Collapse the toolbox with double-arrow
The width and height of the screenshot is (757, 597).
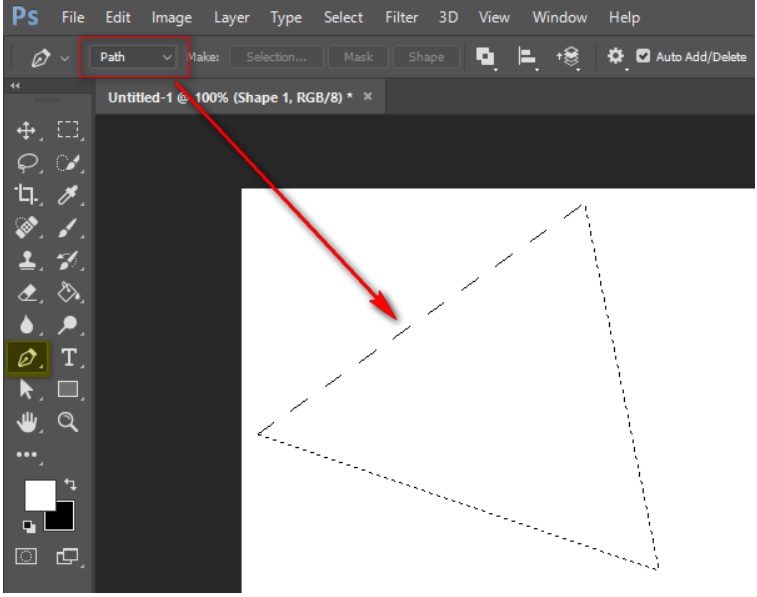tap(15, 86)
